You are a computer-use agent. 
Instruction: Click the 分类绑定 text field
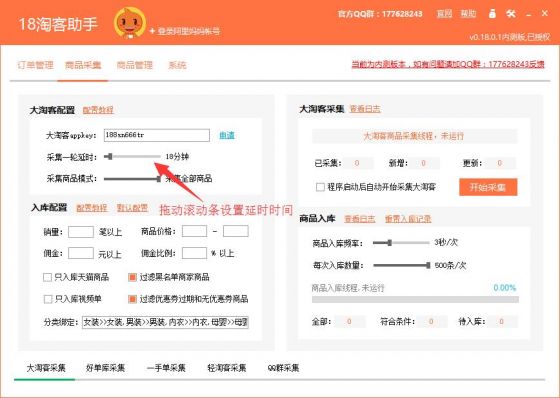pyautogui.click(x=165, y=322)
